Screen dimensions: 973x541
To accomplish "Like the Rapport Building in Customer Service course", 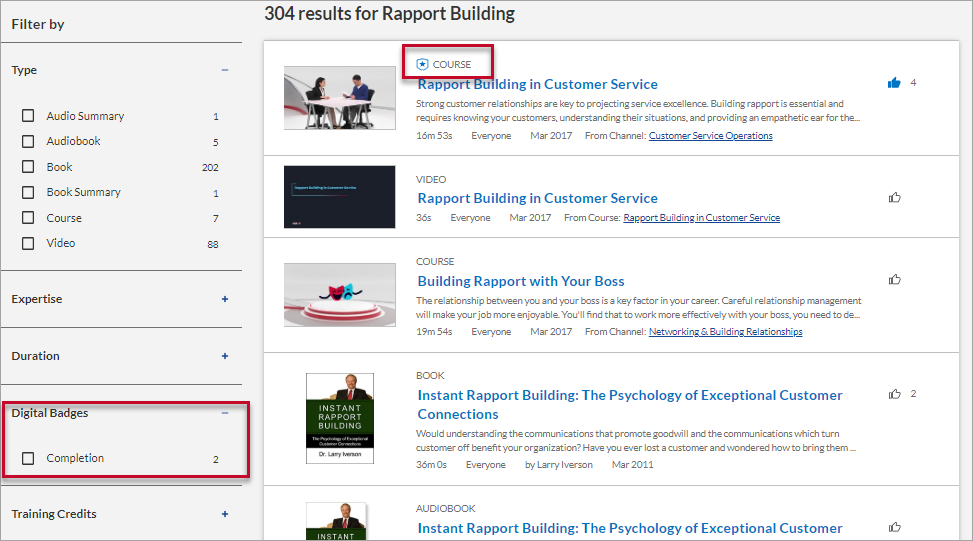I will [894, 83].
